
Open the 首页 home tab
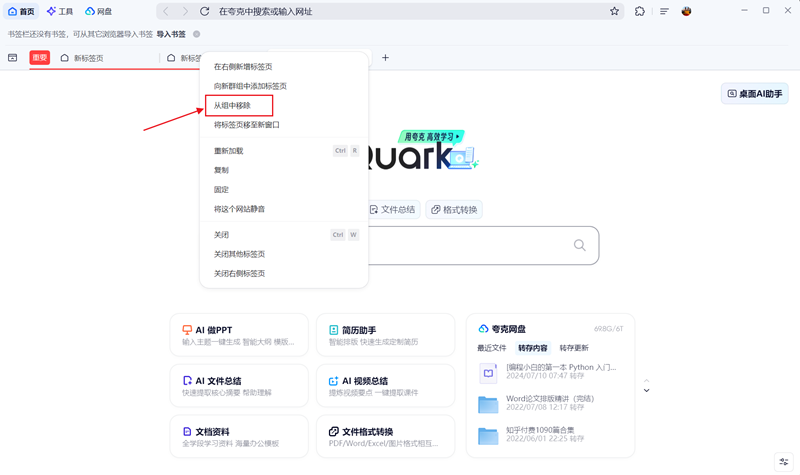point(21,11)
